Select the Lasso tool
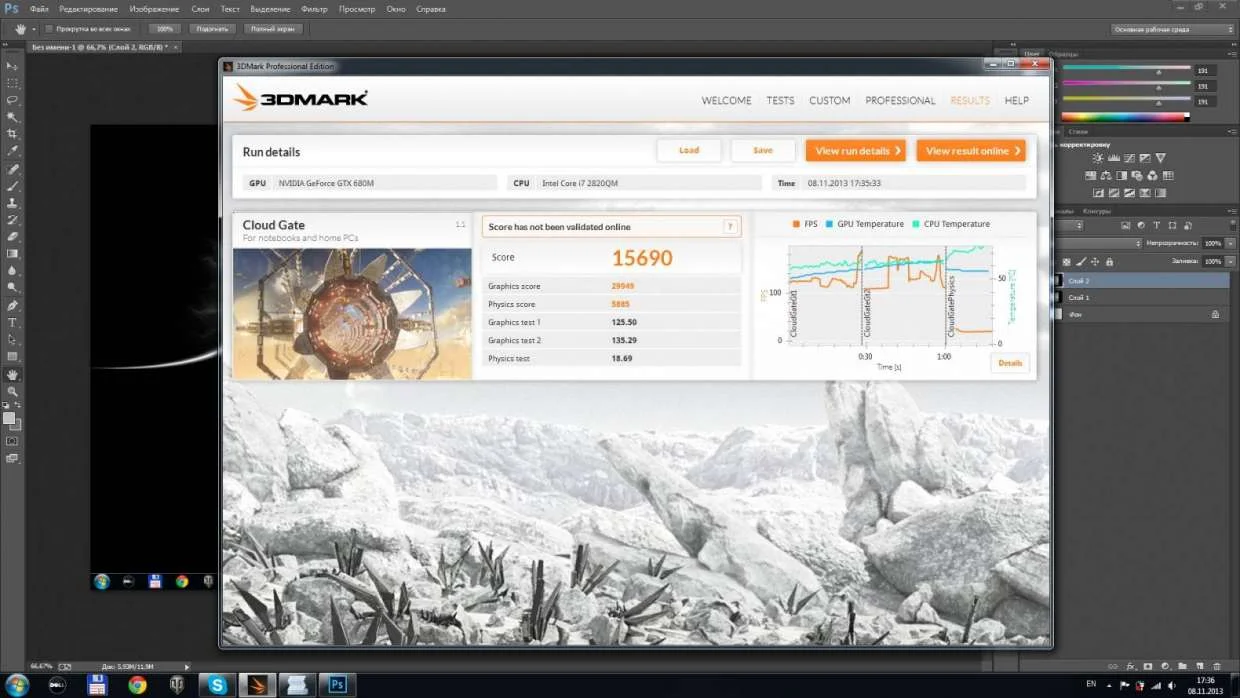 click(13, 100)
